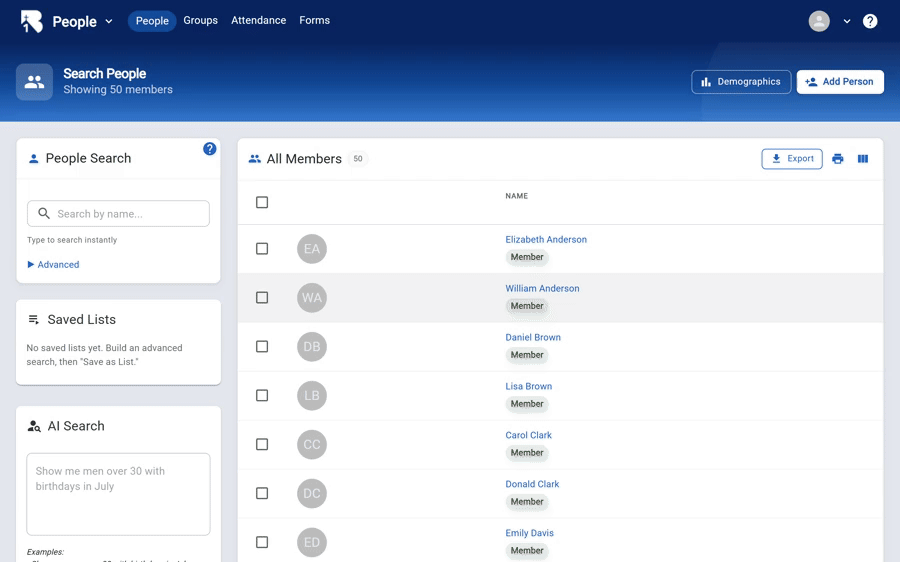The height and width of the screenshot is (562, 900).
Task: Open Emily Davis's profile link
Action: pos(529,533)
